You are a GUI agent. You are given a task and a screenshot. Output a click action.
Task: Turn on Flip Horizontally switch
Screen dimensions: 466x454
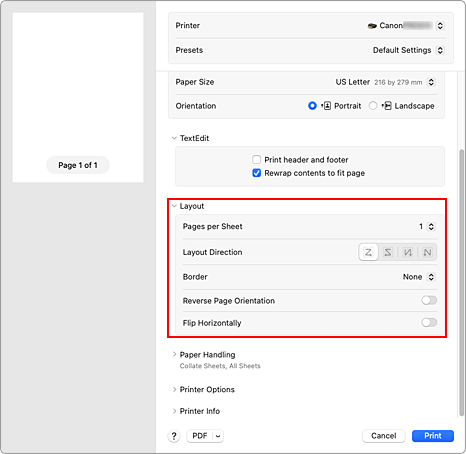(429, 323)
